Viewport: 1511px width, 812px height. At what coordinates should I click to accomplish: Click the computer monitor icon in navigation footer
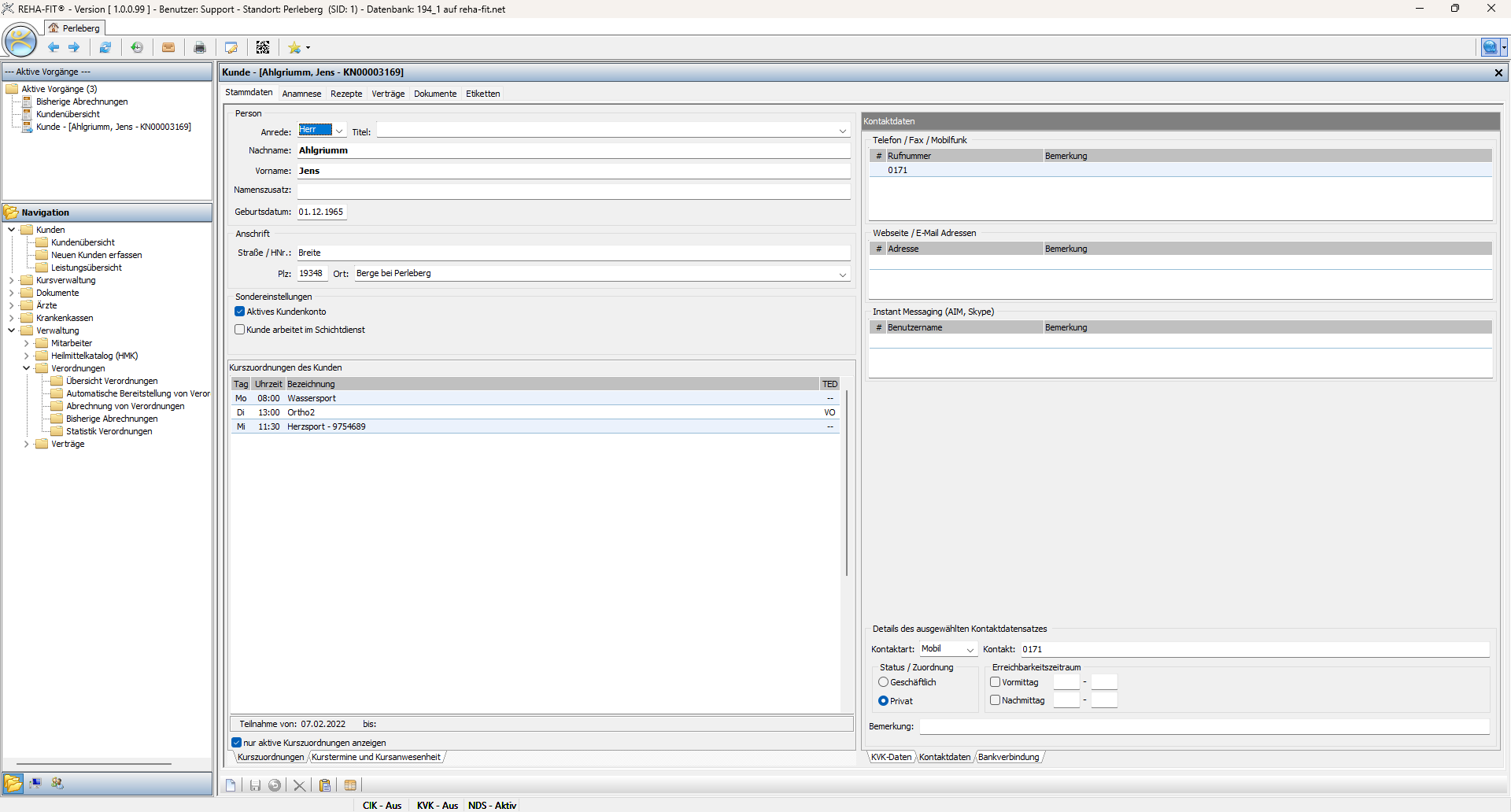(35, 784)
